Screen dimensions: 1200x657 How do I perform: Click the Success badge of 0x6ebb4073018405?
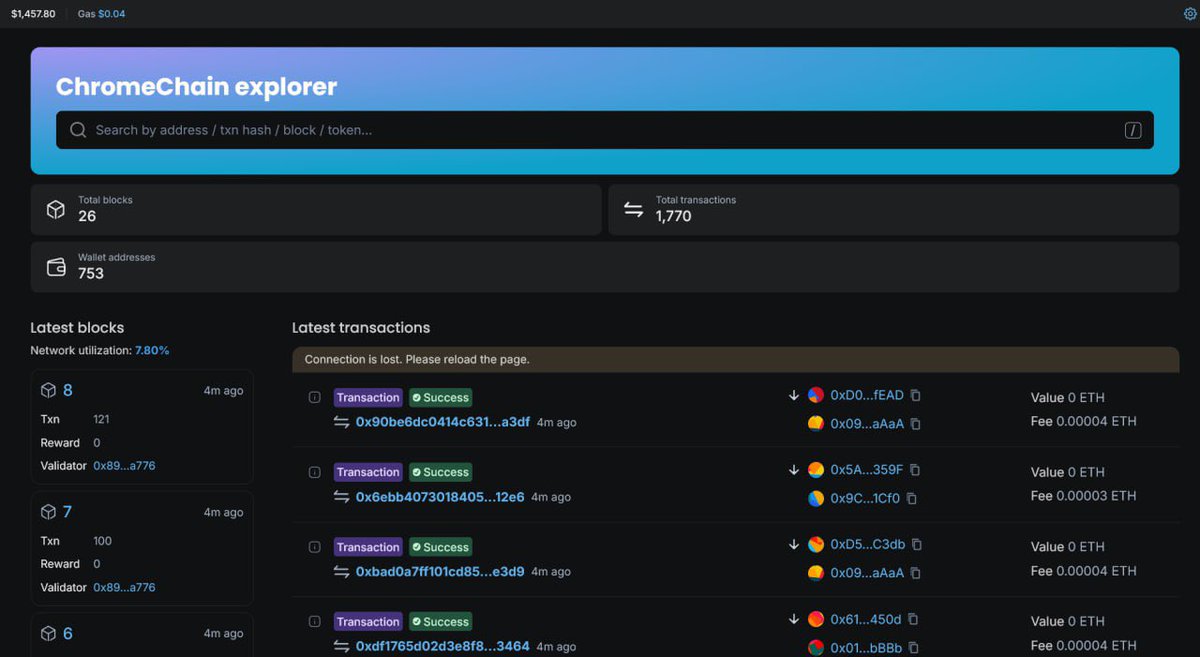click(x=440, y=472)
